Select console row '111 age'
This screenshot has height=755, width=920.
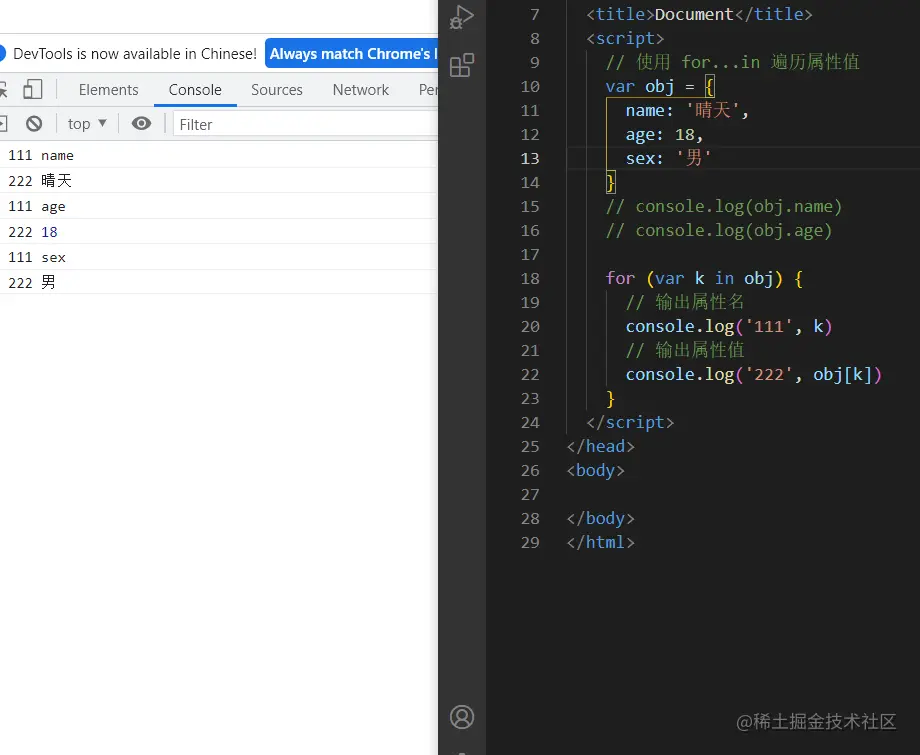[218, 206]
